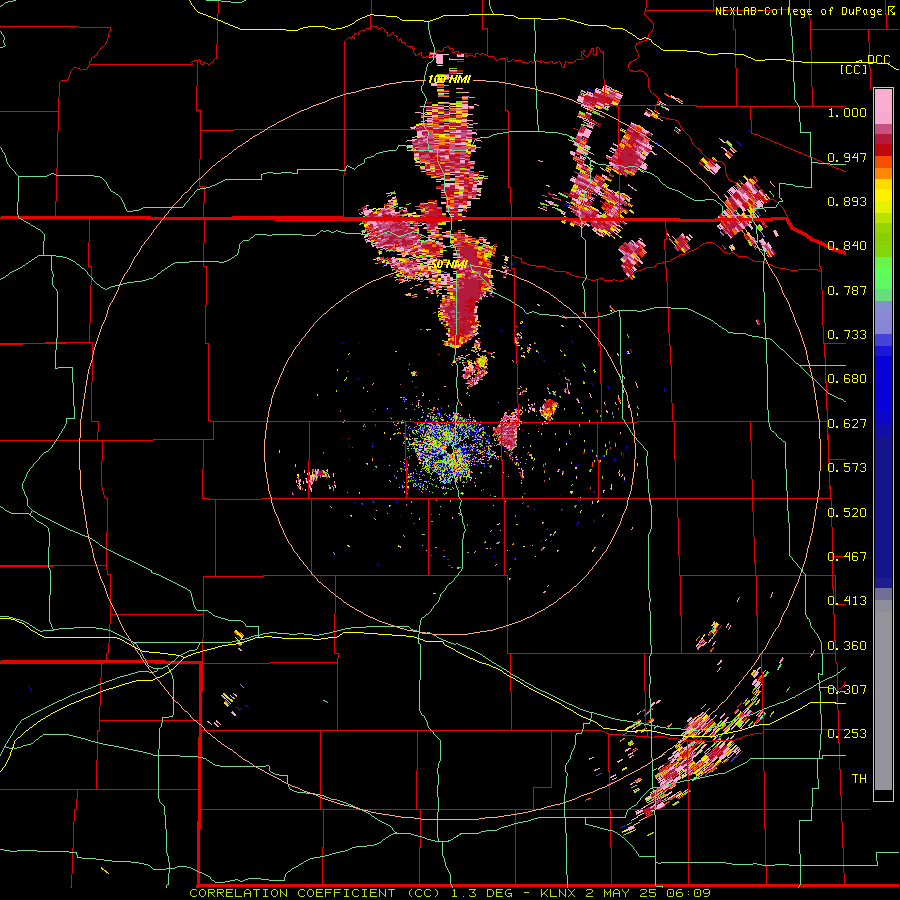Image resolution: width=900 pixels, height=900 pixels.
Task: Select the 0.573 scale value
Action: (x=847, y=468)
